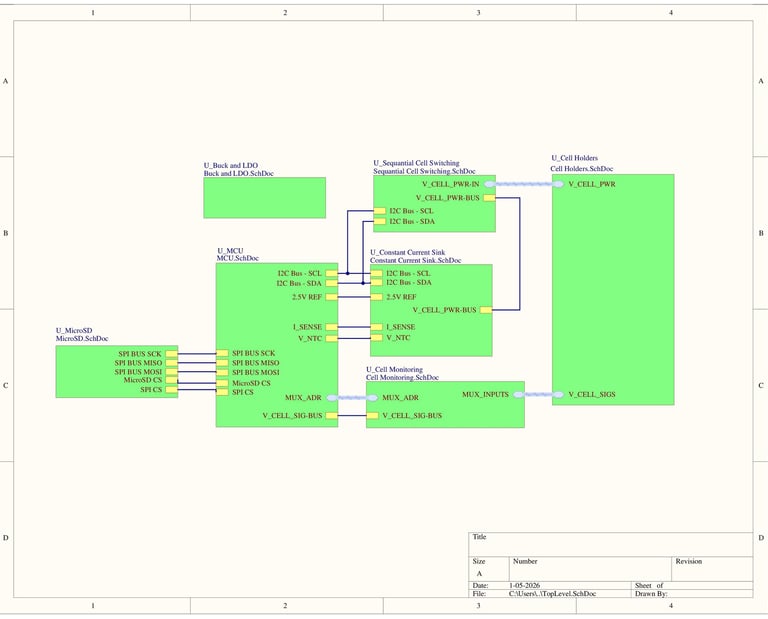The image size is (768, 619).
Task: Select I2C Bus - SCL port on MCU sheet
Action: click(332, 273)
